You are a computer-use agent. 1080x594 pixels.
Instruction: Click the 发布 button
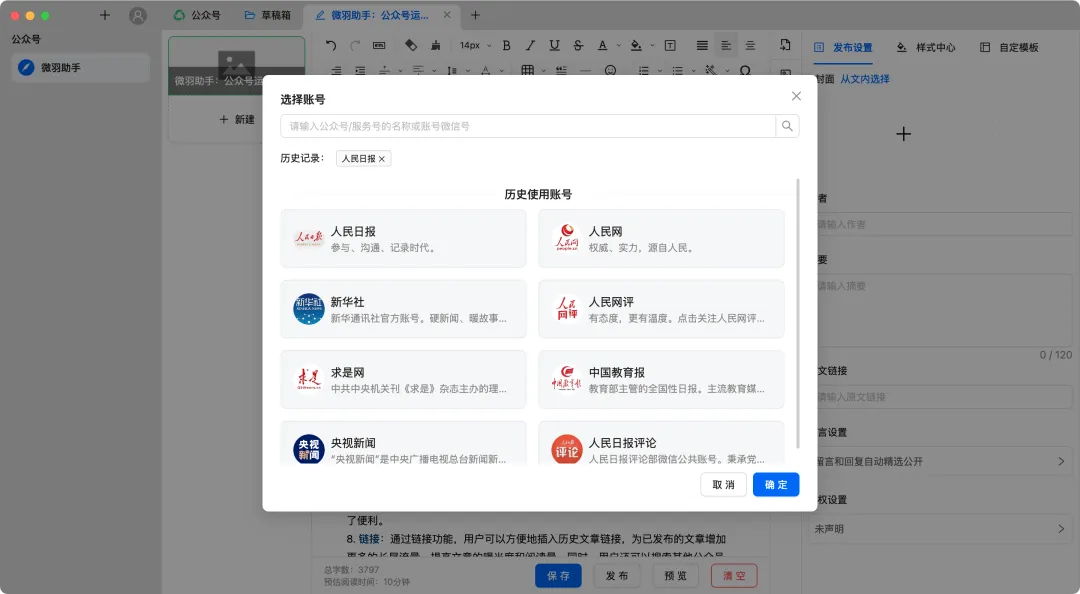click(616, 575)
